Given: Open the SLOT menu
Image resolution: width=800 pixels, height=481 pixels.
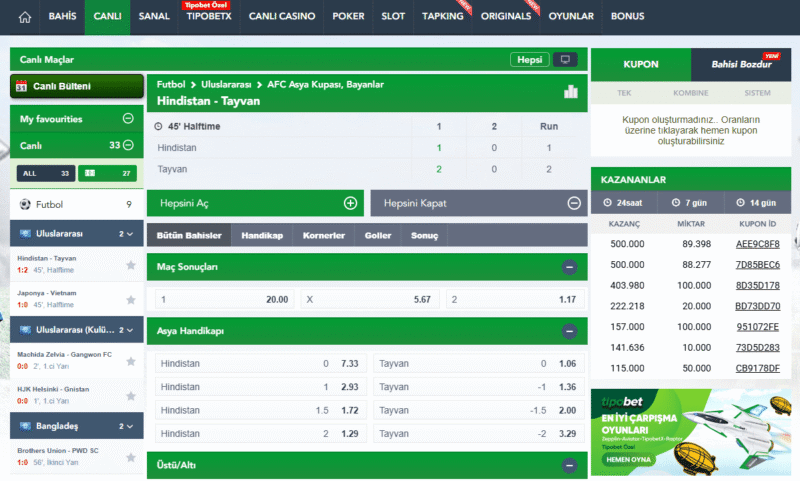Looking at the screenshot, I should click(393, 16).
